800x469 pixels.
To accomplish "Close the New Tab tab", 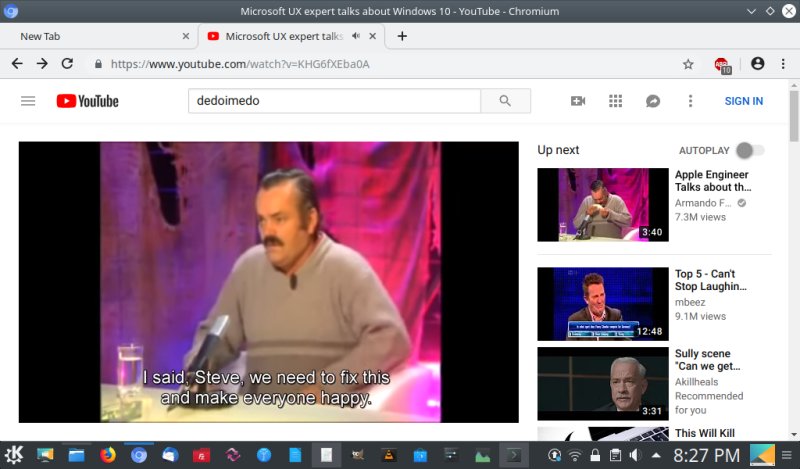I will point(186,36).
